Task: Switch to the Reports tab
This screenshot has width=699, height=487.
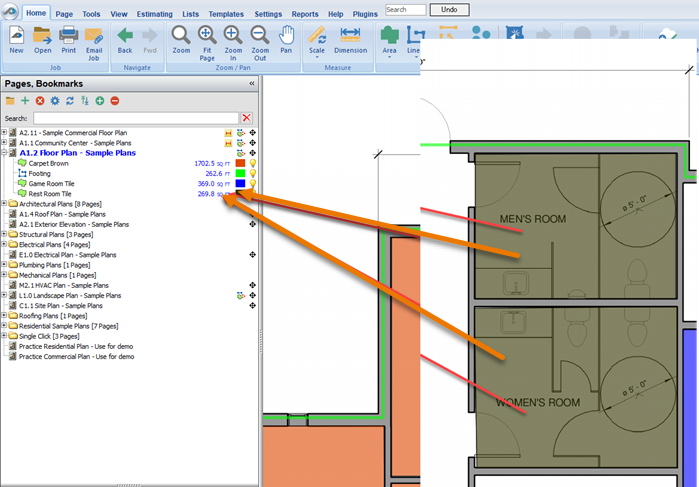Action: coord(305,15)
